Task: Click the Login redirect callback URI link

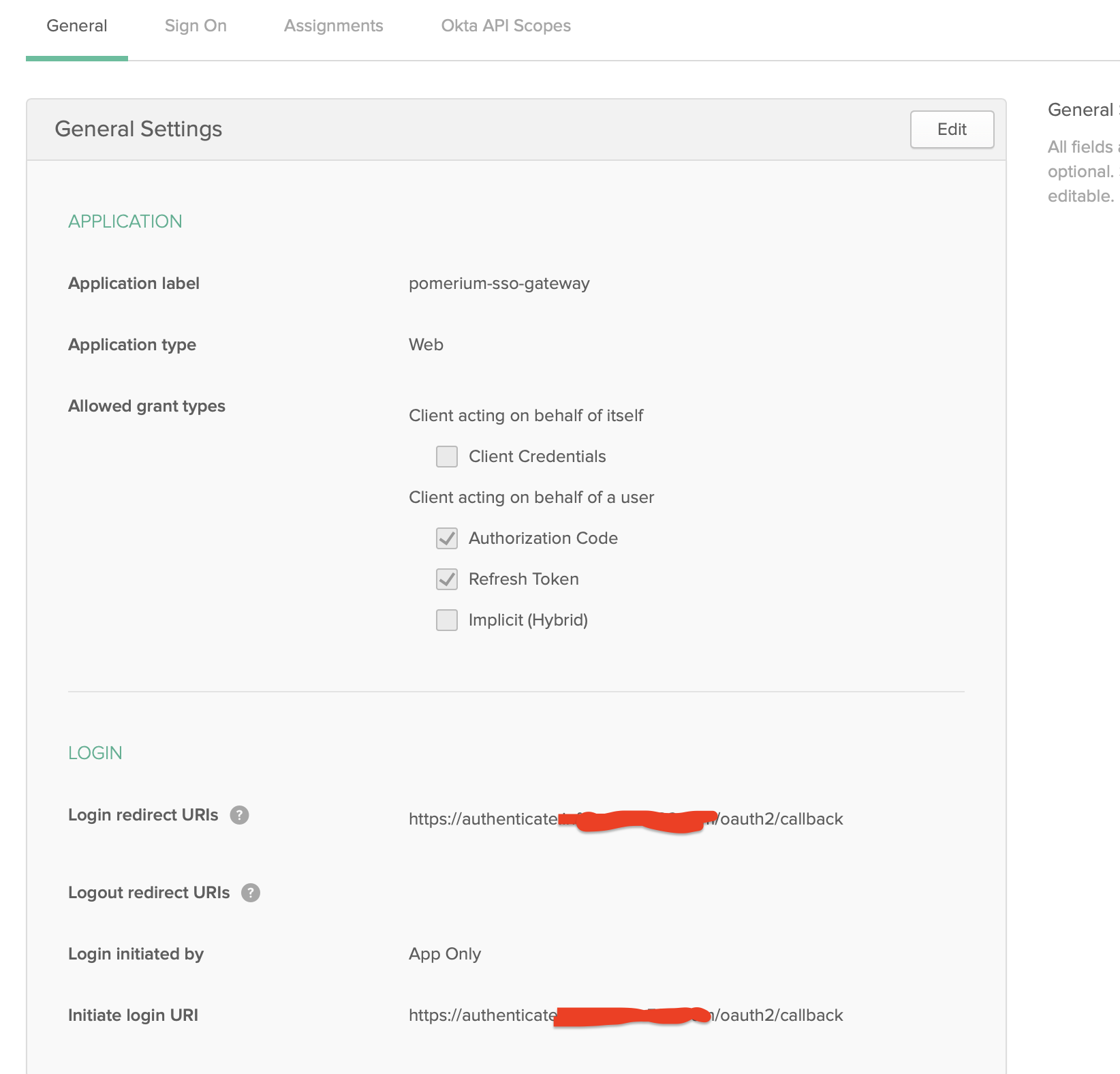Action: coord(625,818)
